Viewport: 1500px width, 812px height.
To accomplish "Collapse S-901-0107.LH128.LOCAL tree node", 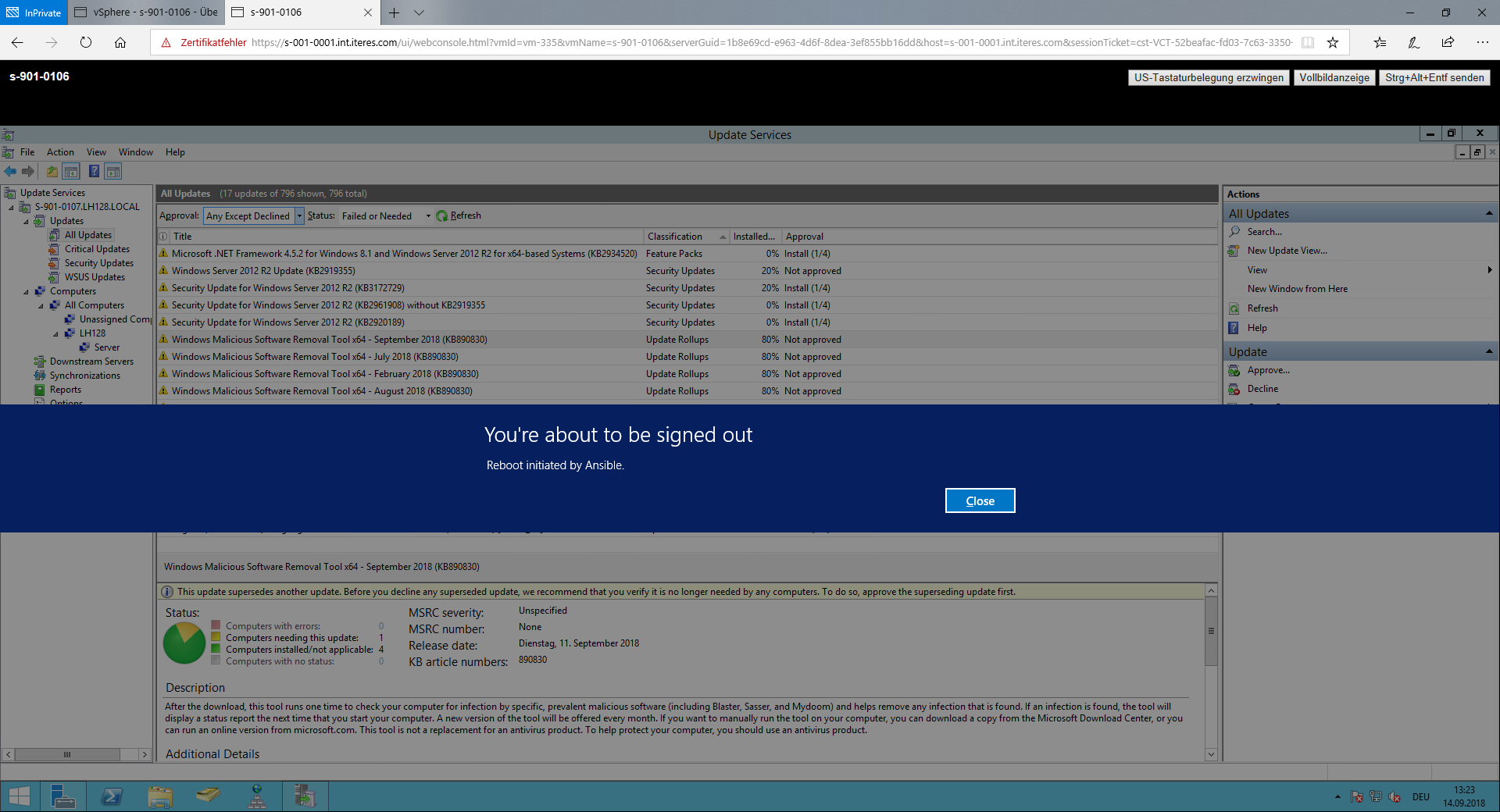I will [x=11, y=208].
